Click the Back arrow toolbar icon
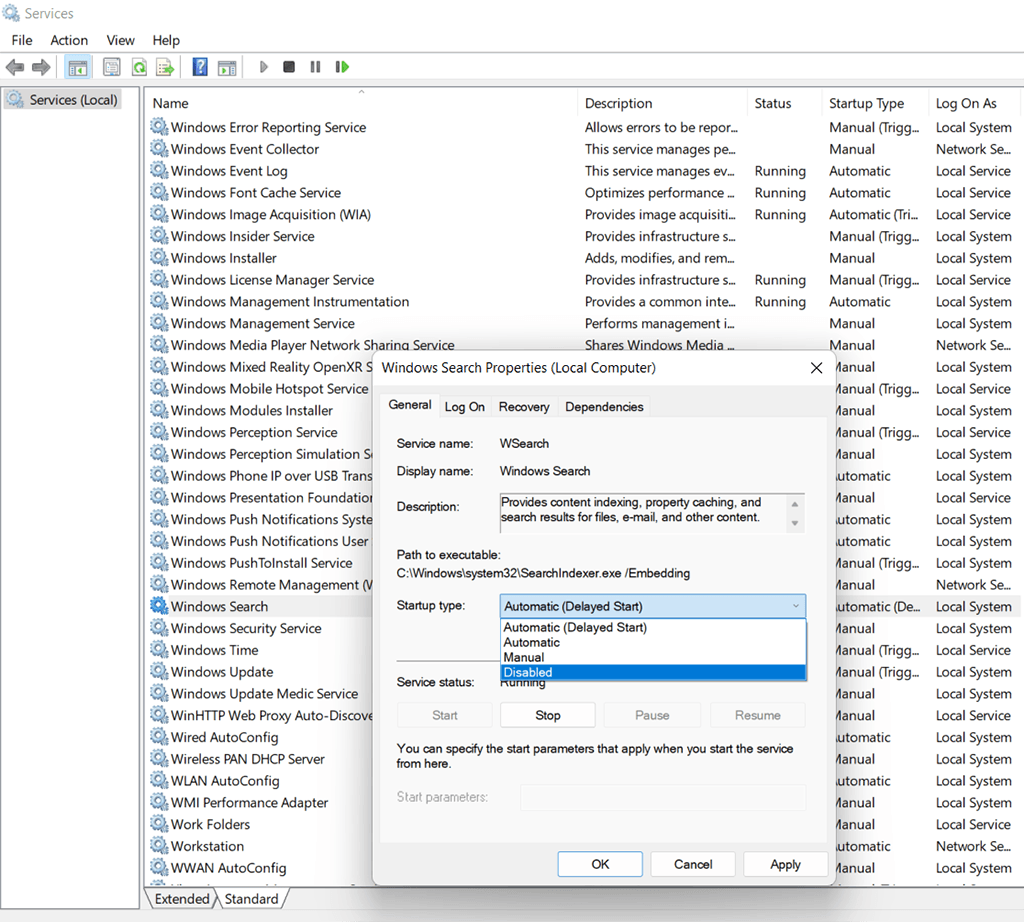Viewport: 1024px width, 922px height. (14, 67)
